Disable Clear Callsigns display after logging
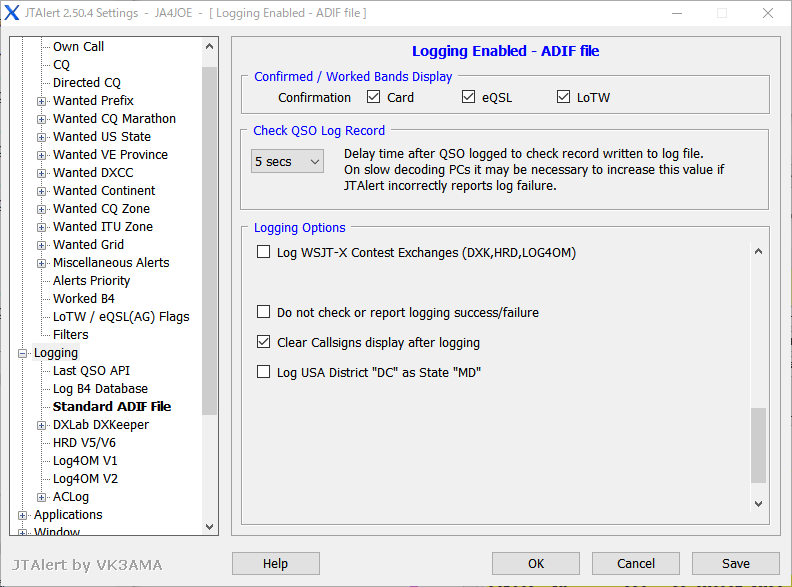This screenshot has height=587, width=792. point(264,342)
